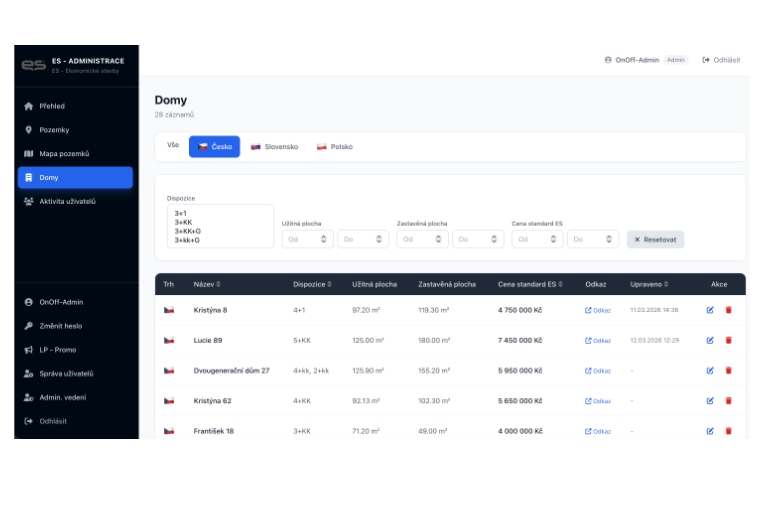Screen dimensions: 767x511
Task: Open Aktivita uživatelů section
Action: coord(67,201)
